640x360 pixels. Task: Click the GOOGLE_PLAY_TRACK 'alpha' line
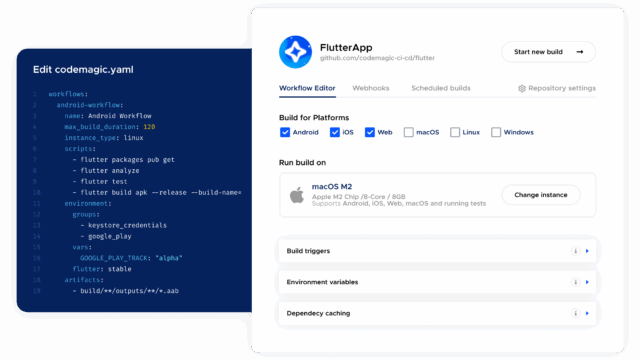131,258
